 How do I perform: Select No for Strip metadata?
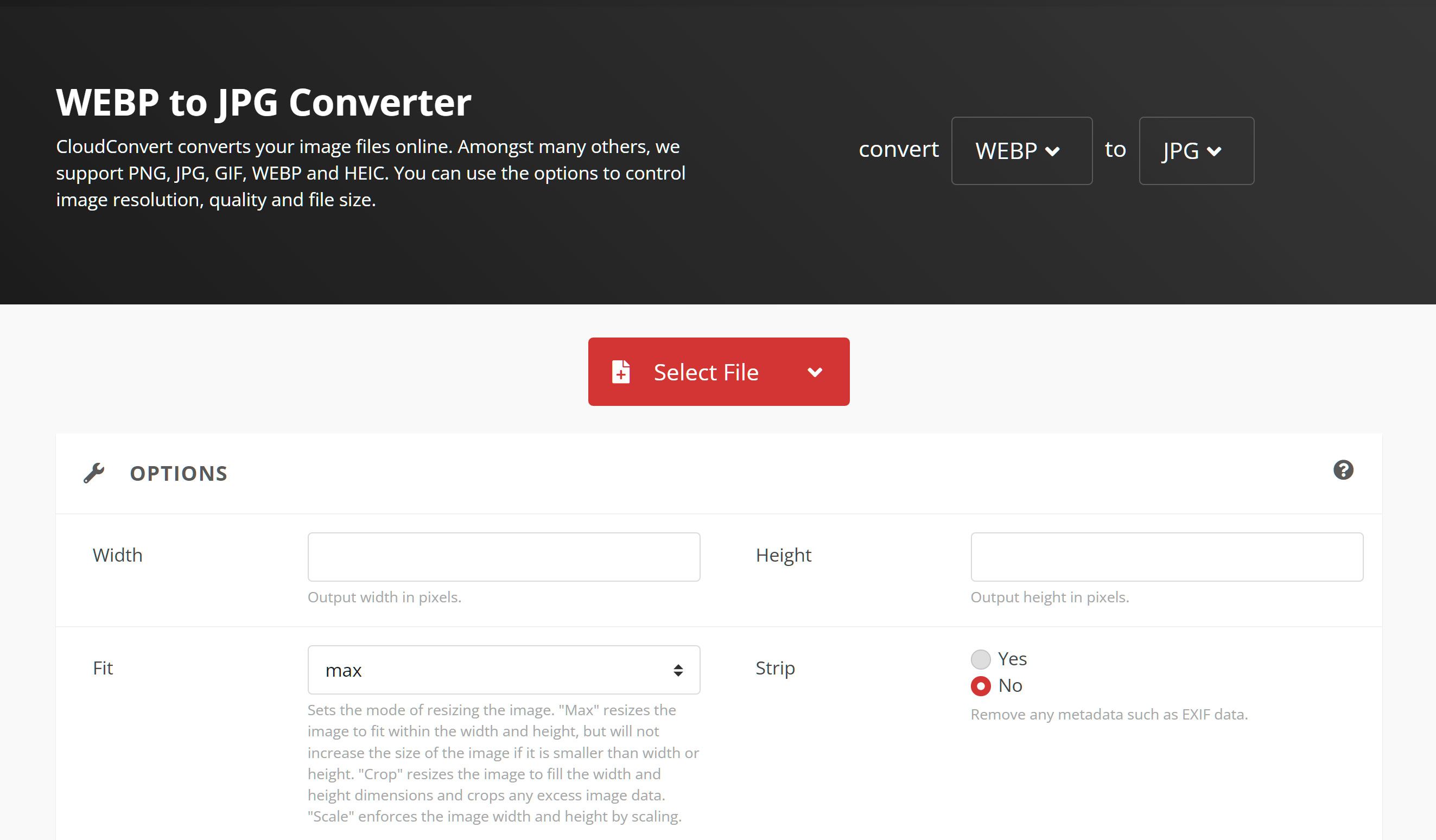pyautogui.click(x=981, y=685)
